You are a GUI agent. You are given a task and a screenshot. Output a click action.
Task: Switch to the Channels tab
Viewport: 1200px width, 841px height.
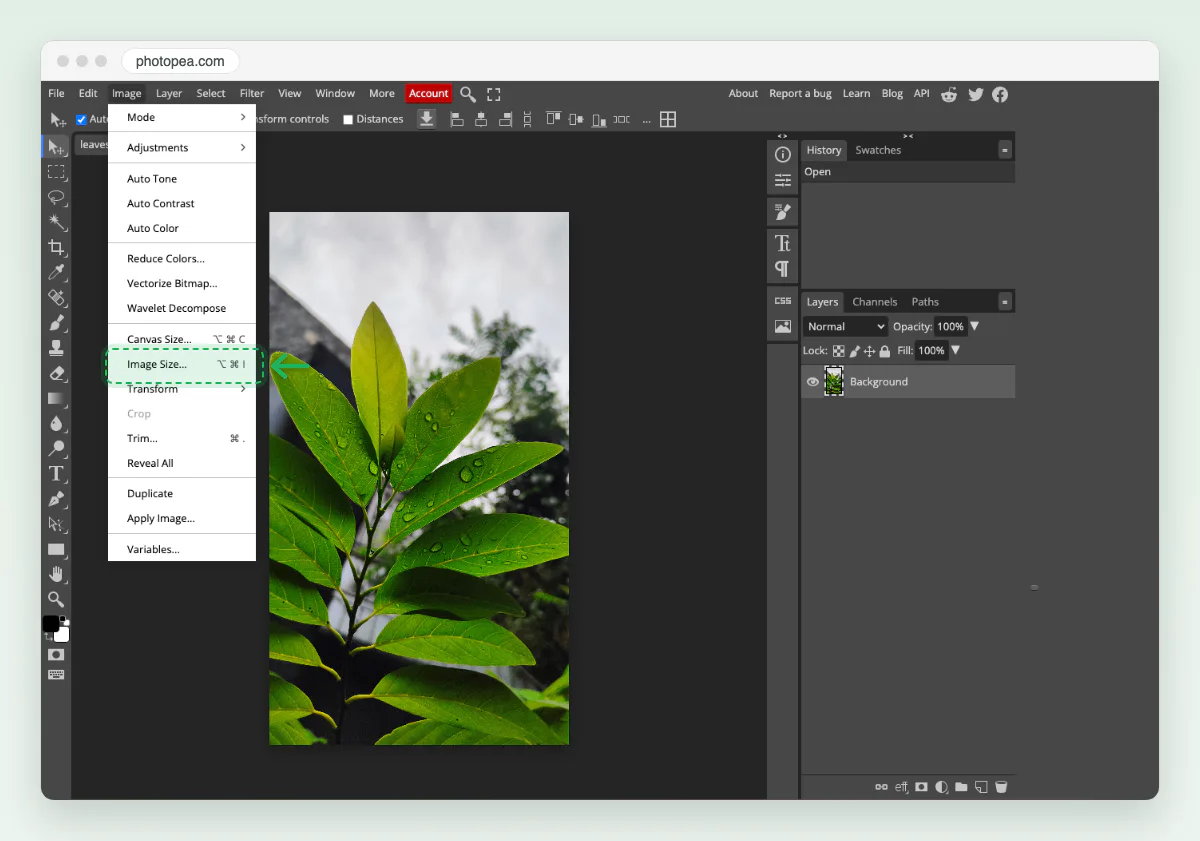(x=875, y=302)
